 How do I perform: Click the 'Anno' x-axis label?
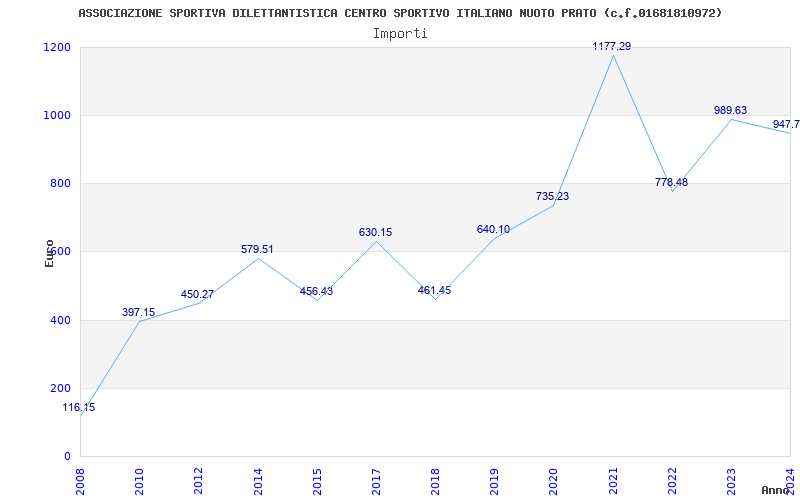tap(775, 490)
